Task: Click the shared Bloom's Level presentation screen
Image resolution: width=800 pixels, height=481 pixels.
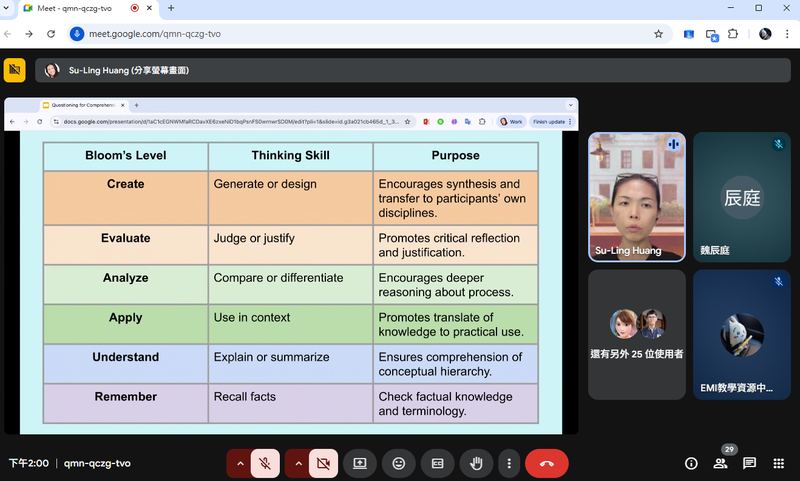Action: [x=291, y=280]
